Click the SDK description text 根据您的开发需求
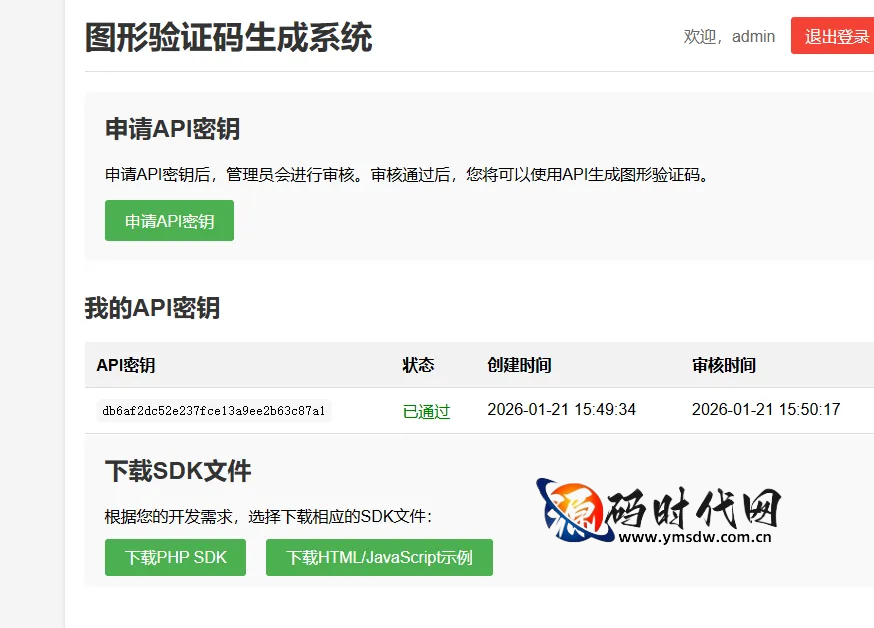This screenshot has width=874, height=628. [x=268, y=517]
